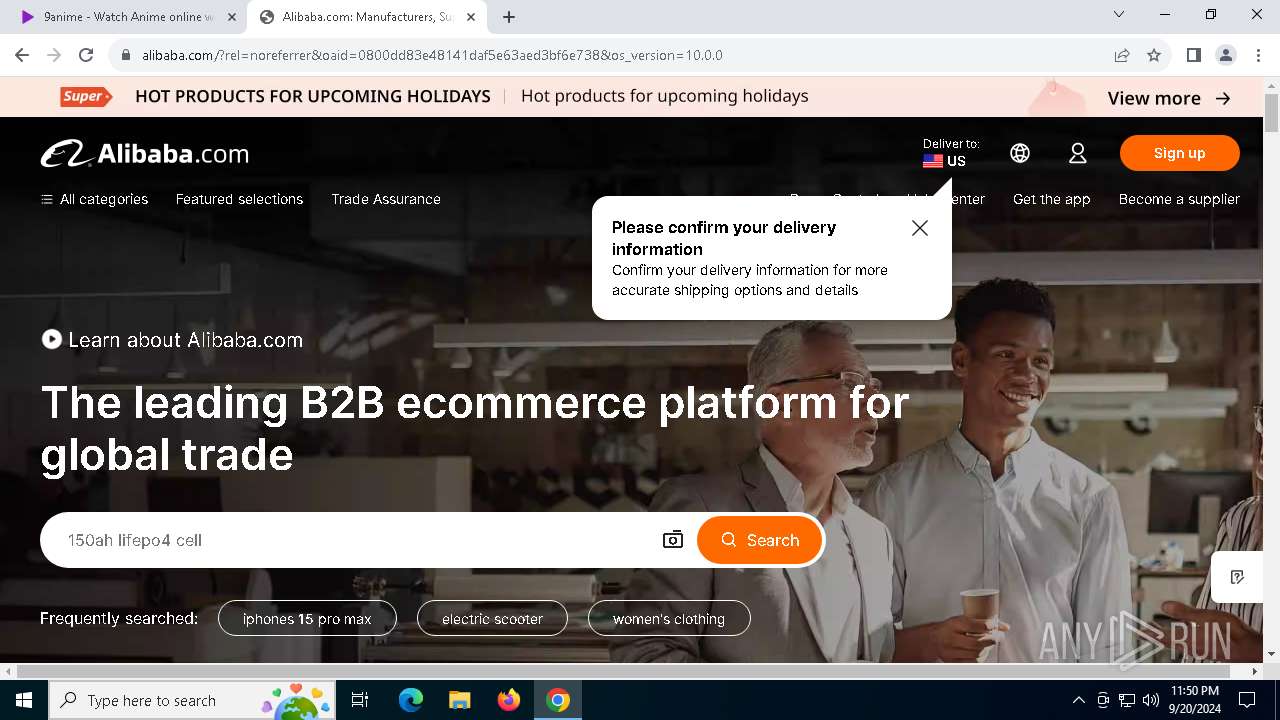Launch Microsoft Edge from taskbar
This screenshot has height=720, width=1280.
[411, 700]
